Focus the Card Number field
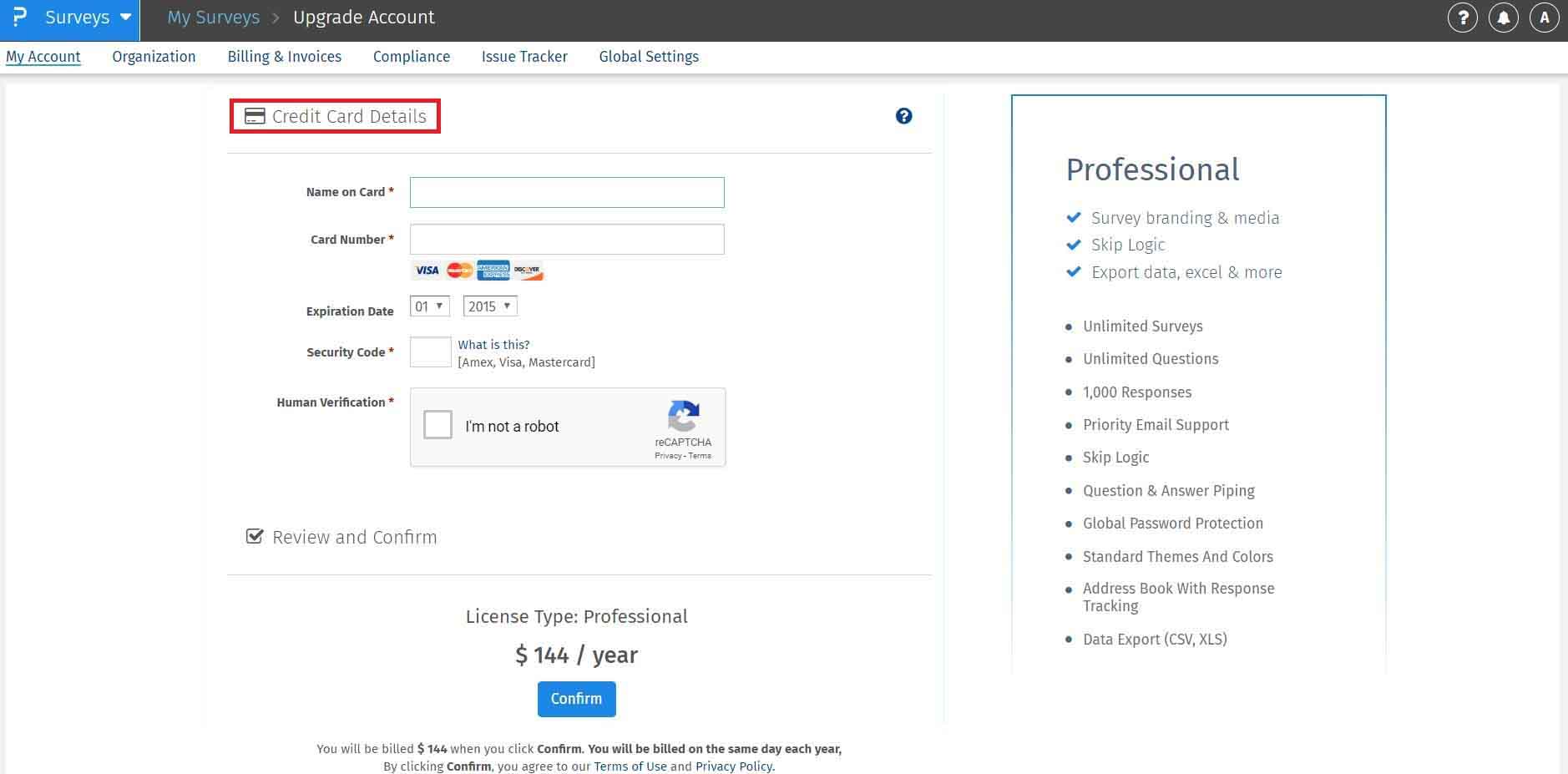The width and height of the screenshot is (1568, 774). 567,240
